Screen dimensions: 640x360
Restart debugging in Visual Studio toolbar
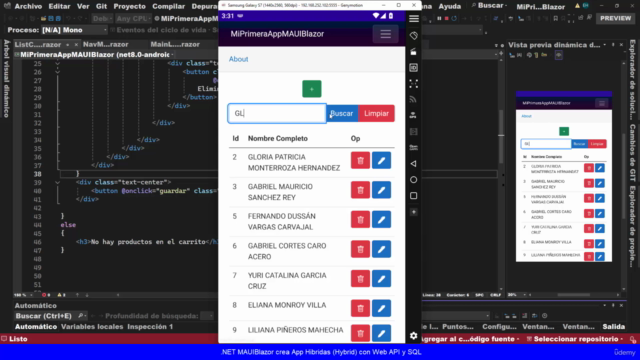454,18
